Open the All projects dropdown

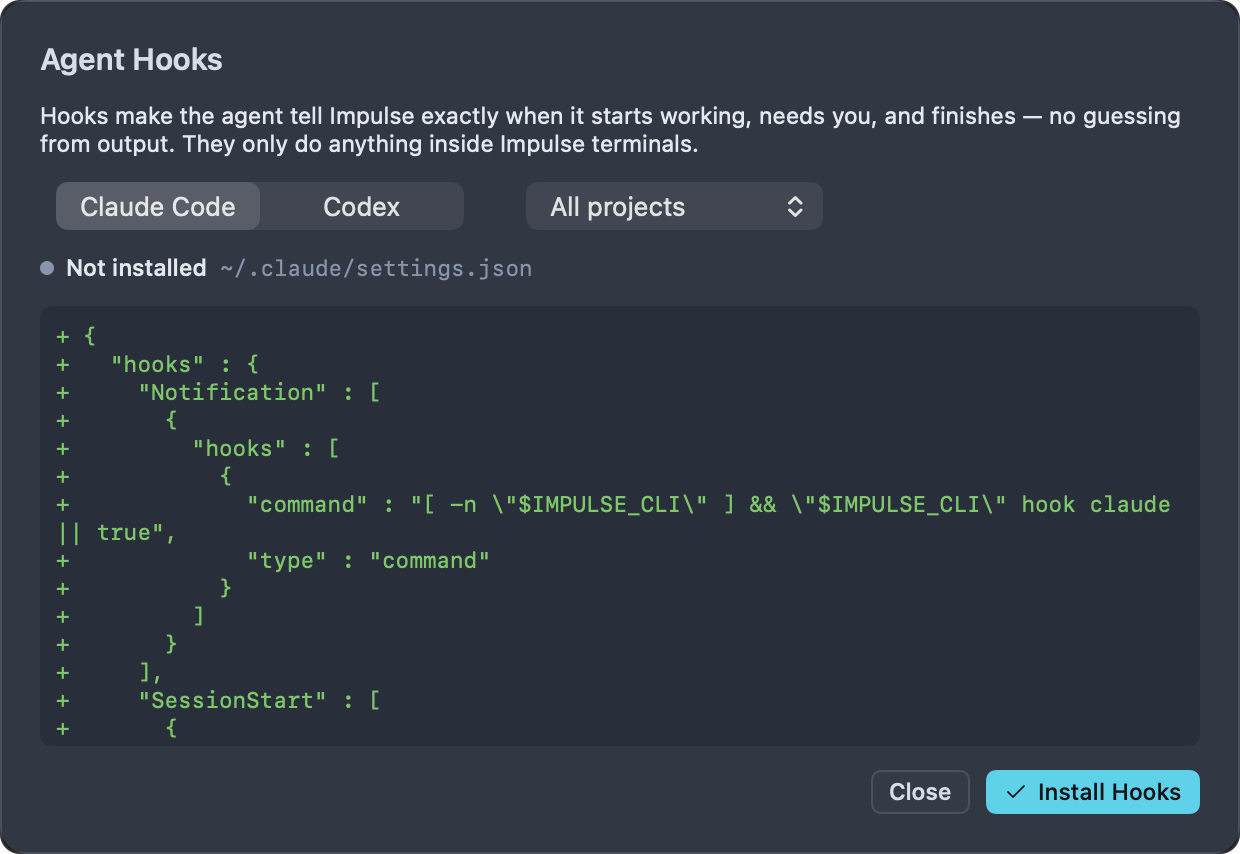[x=674, y=207]
